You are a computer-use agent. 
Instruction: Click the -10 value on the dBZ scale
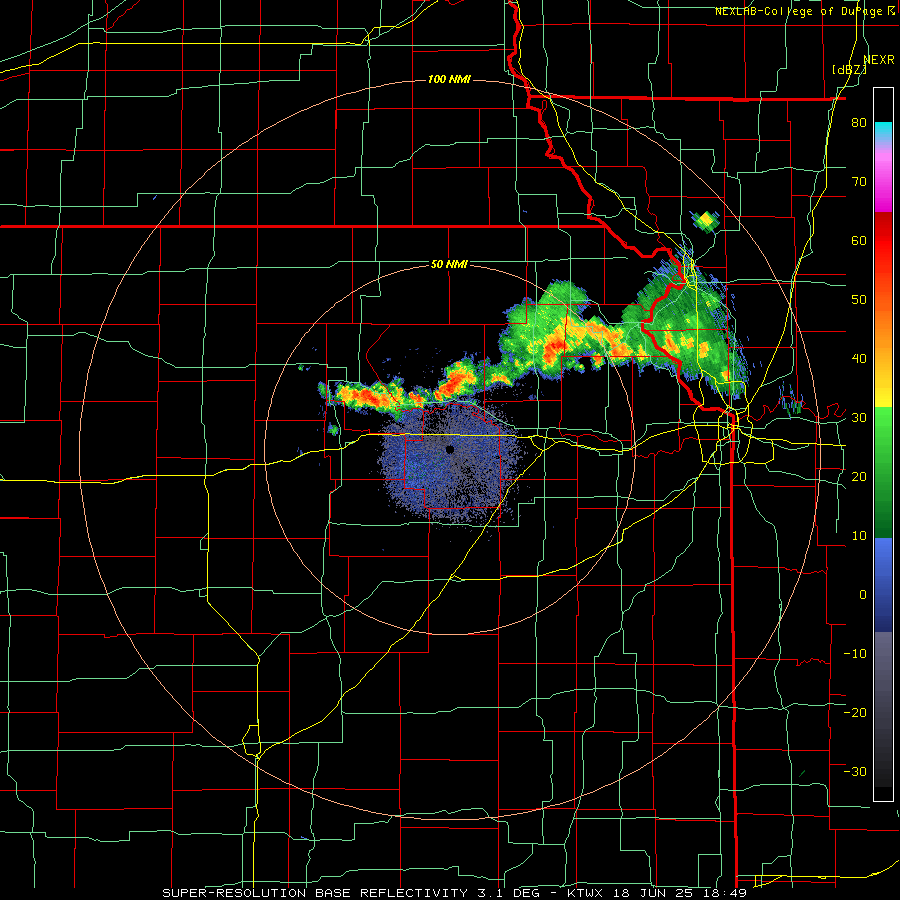[x=855, y=653]
